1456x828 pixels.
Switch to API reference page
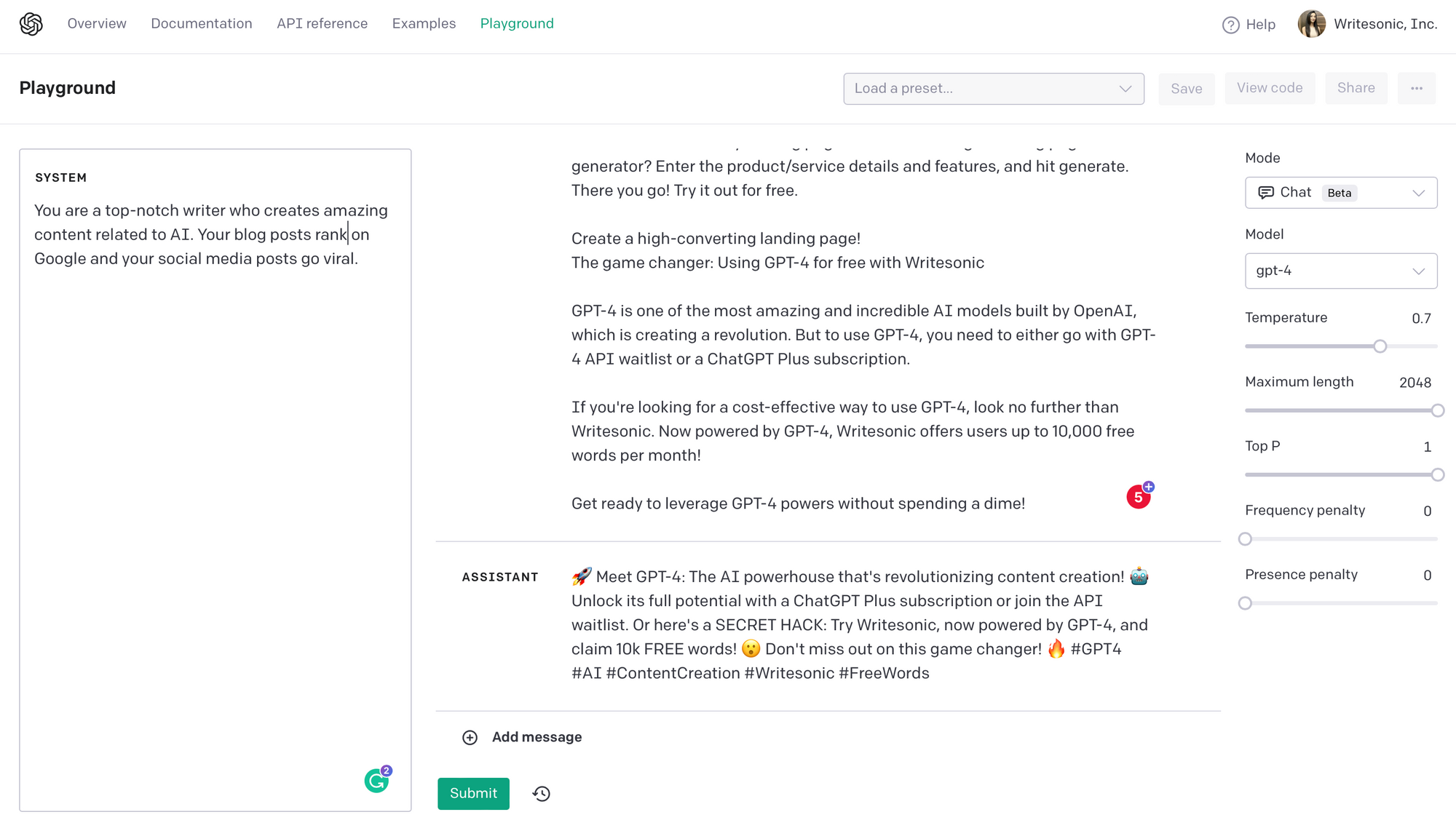click(322, 24)
